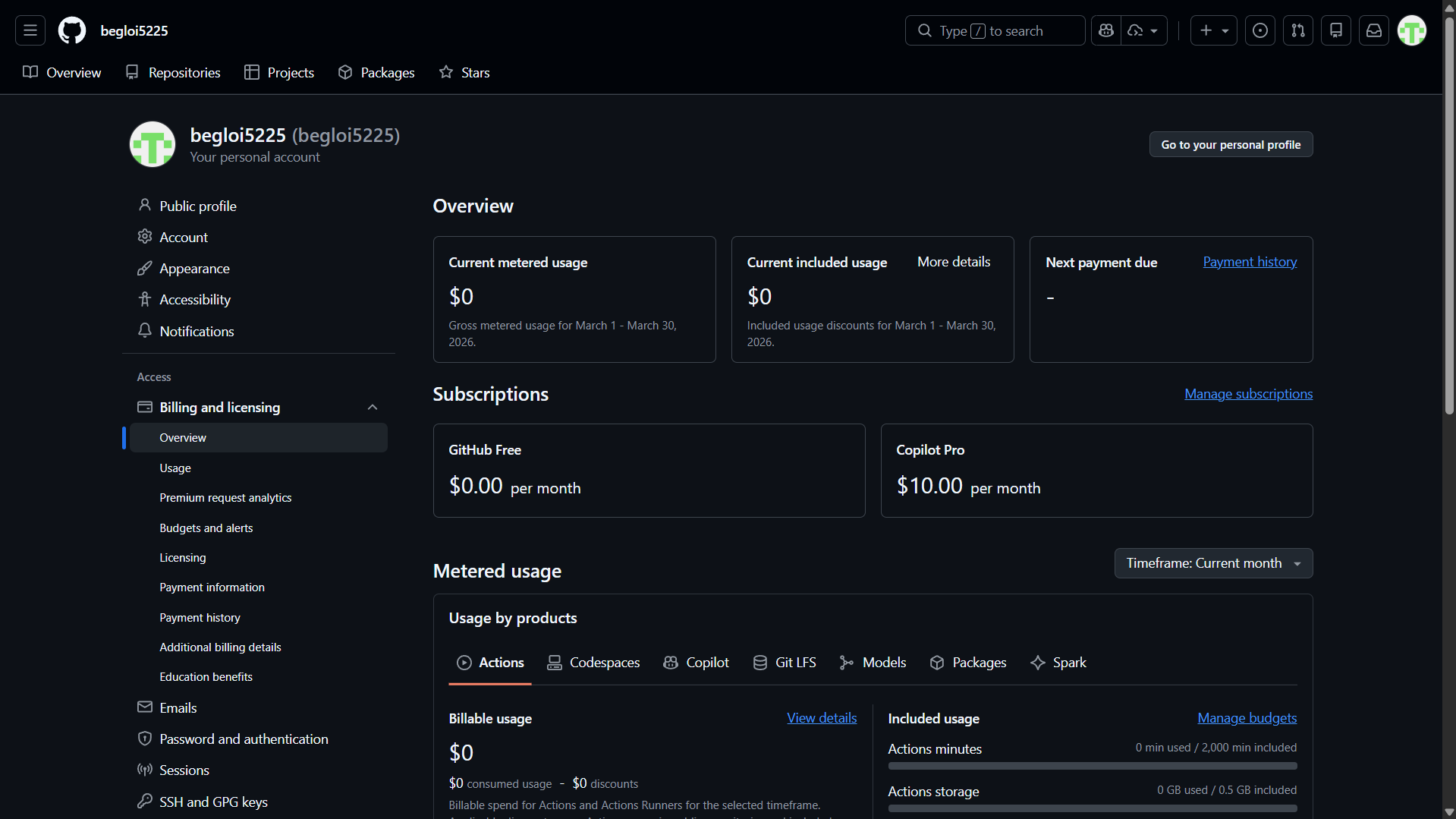The width and height of the screenshot is (1456, 819).
Task: Click Go to your personal profile button
Action: click(1230, 144)
